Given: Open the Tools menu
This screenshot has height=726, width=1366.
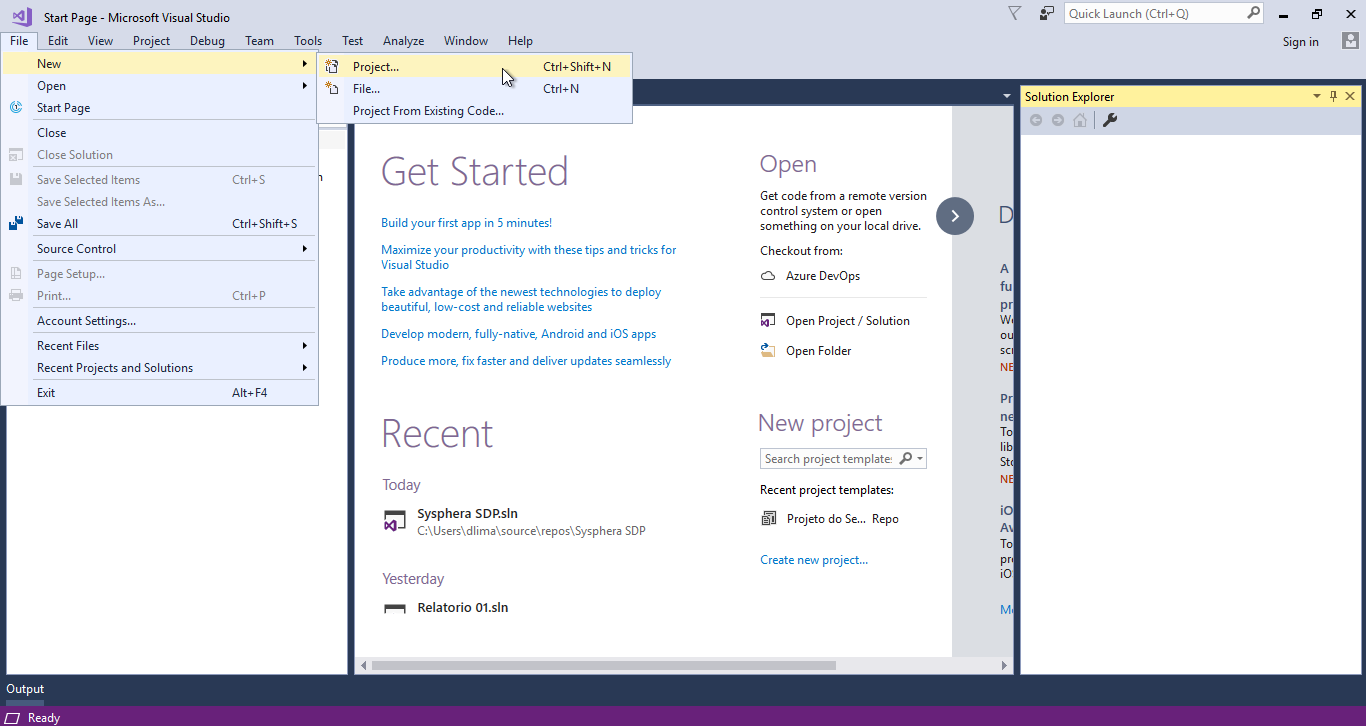Looking at the screenshot, I should click(x=308, y=41).
